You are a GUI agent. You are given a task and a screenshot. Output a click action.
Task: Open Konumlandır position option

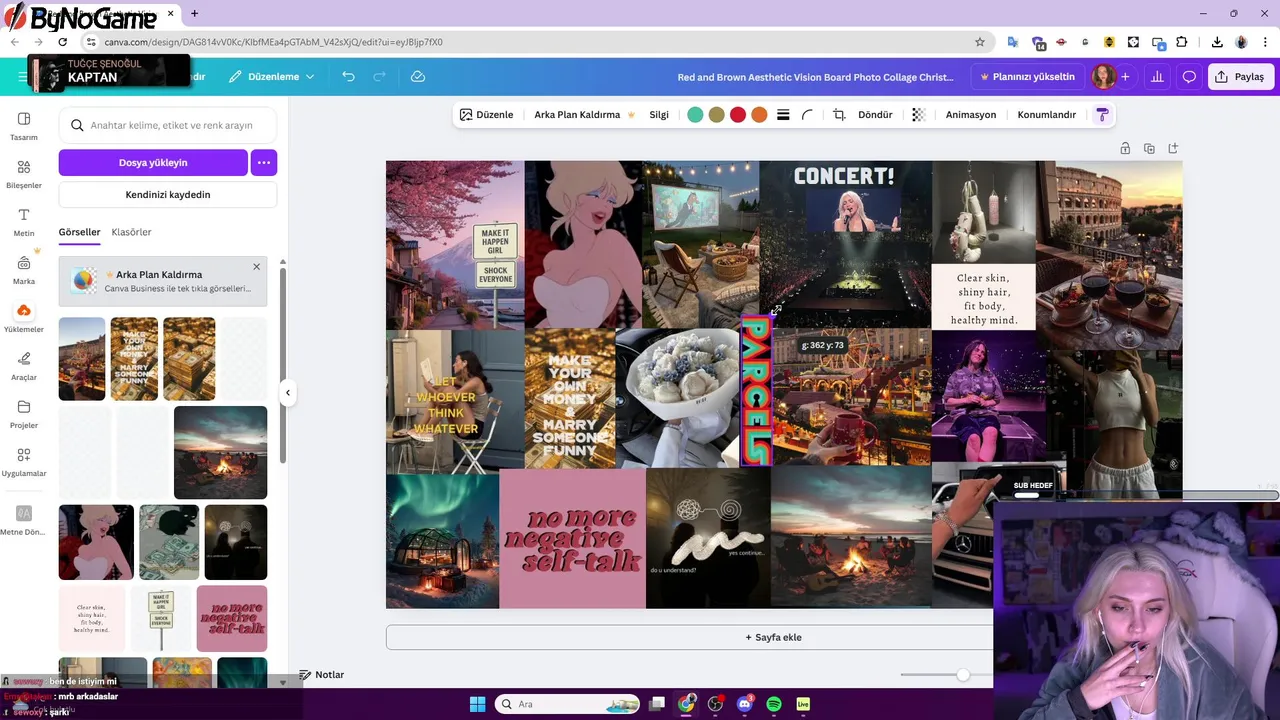click(1047, 115)
